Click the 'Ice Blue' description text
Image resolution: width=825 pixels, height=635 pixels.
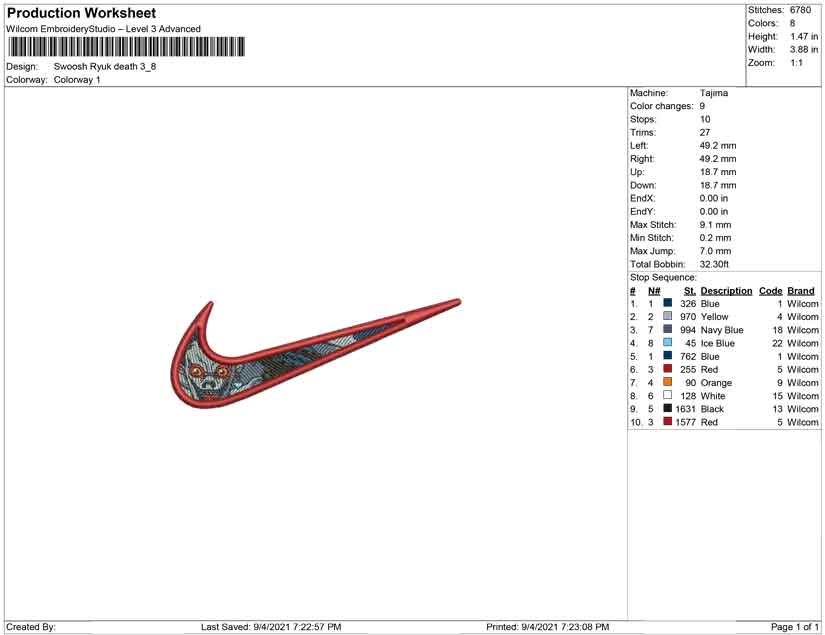click(718, 343)
